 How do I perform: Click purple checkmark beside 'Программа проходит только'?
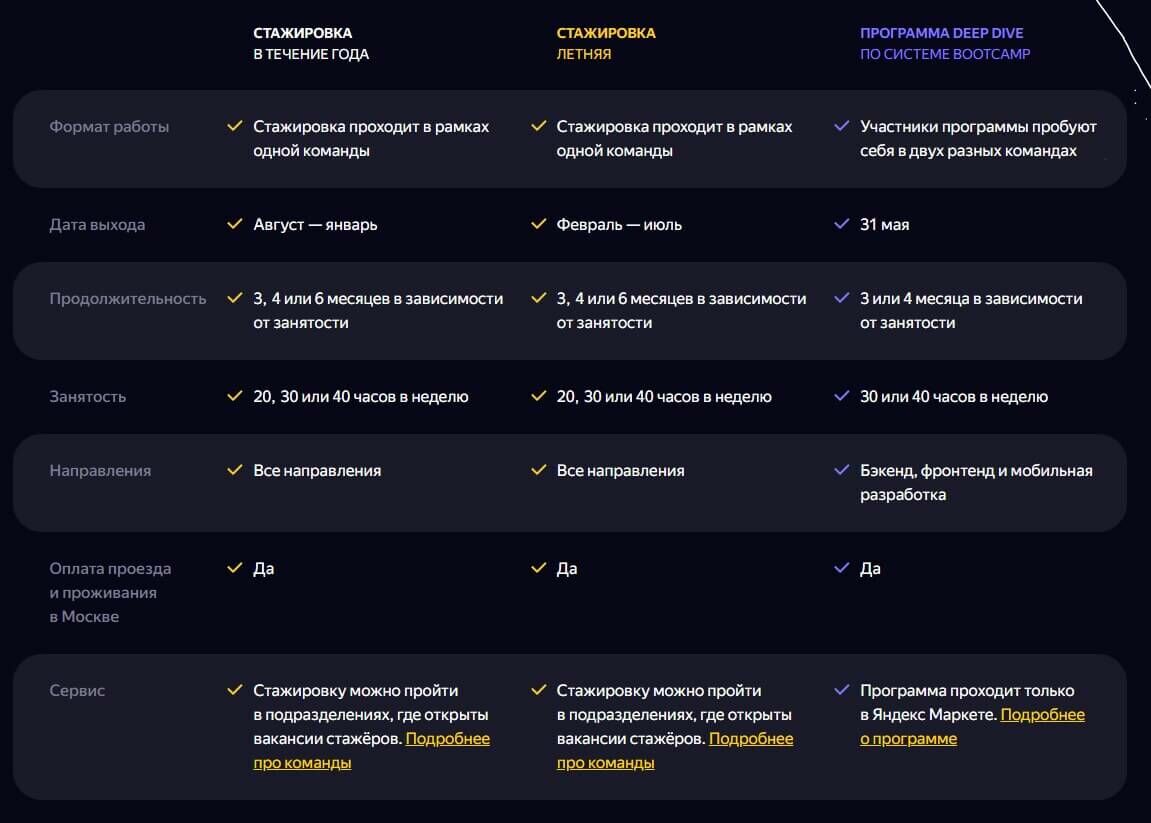click(842, 691)
